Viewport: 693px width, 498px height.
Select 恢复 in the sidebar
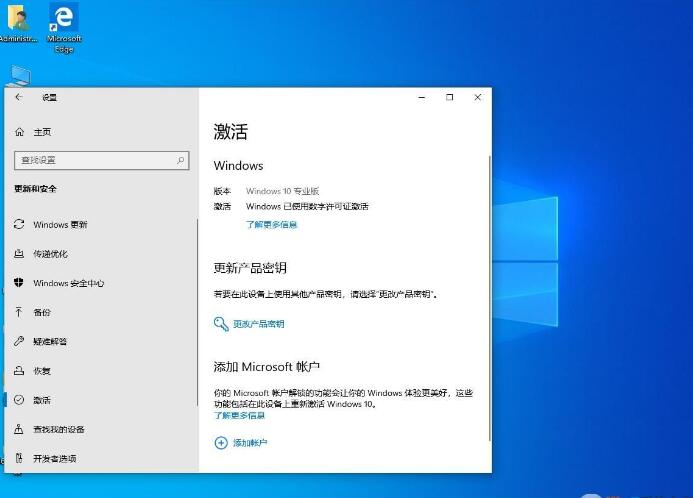click(102, 370)
